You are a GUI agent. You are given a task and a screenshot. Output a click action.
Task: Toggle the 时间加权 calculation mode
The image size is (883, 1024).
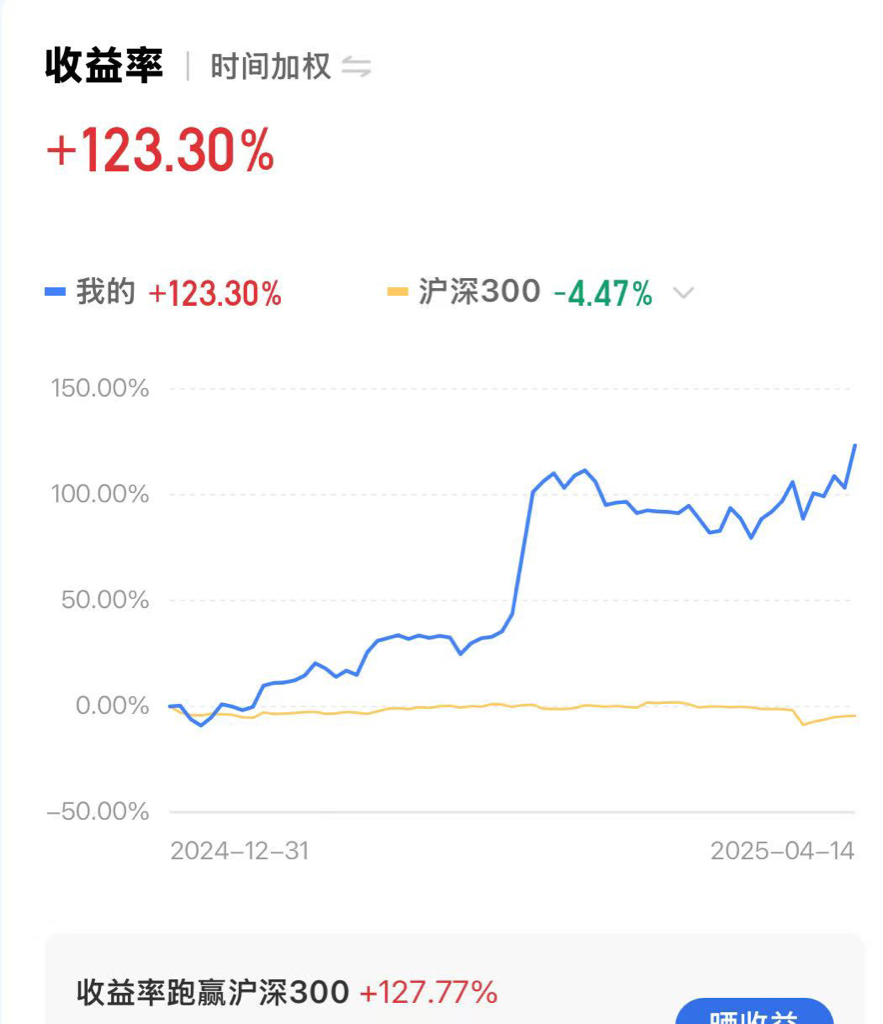tap(270, 67)
